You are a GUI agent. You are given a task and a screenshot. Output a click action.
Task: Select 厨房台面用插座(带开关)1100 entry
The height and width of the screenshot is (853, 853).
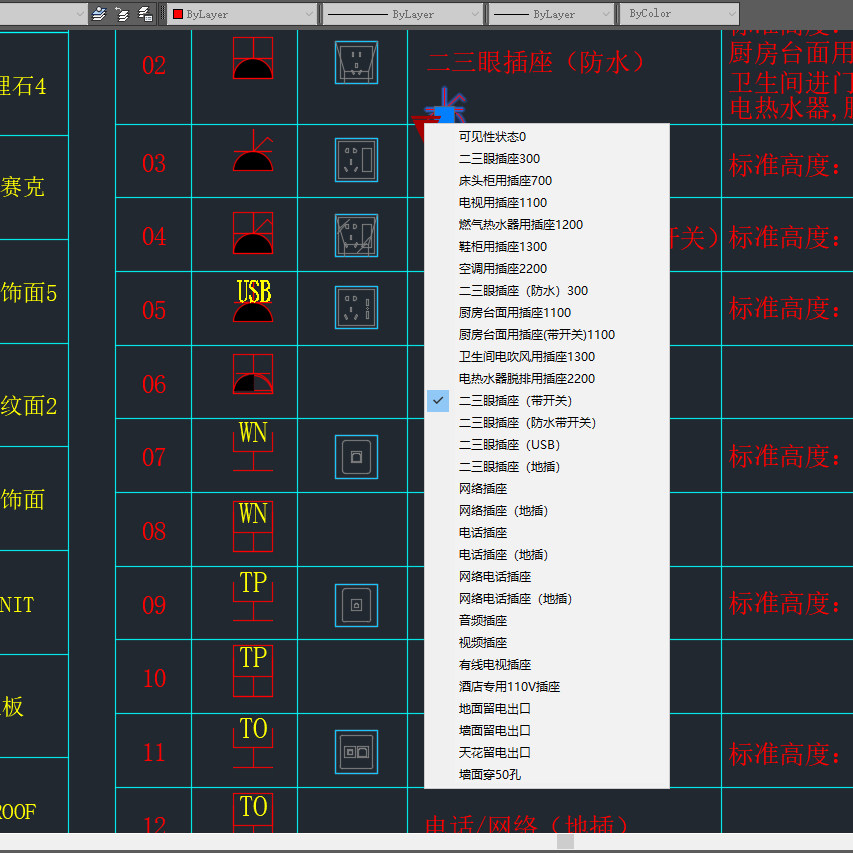click(x=547, y=335)
